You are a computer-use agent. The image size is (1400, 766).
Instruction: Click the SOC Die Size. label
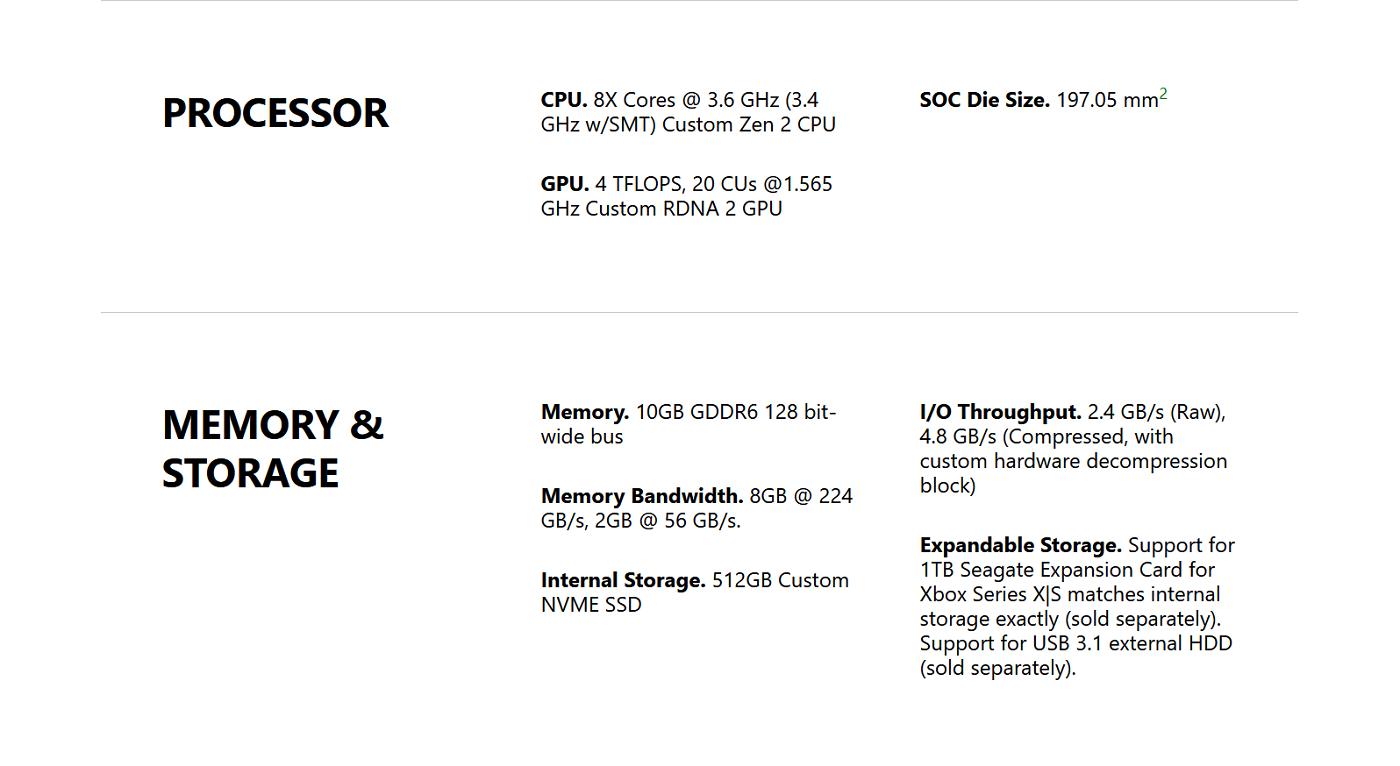pyautogui.click(x=985, y=100)
